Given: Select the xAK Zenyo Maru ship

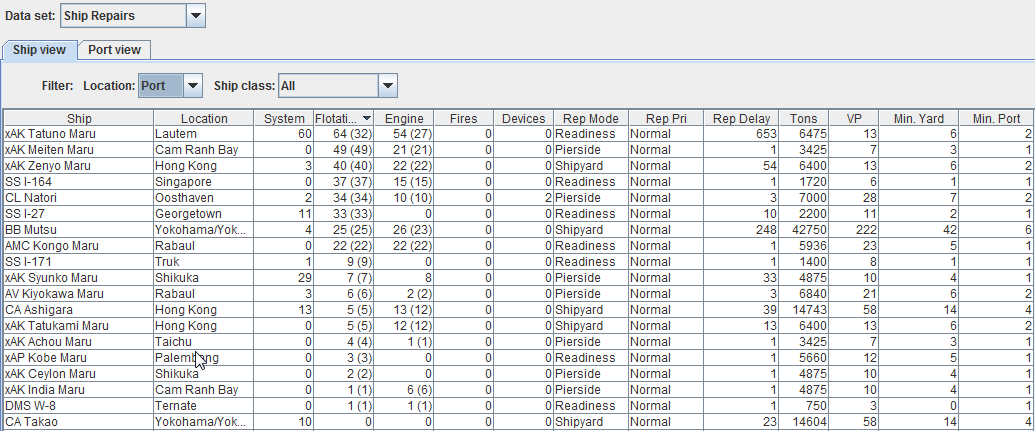Looking at the screenshot, I should point(48,166).
